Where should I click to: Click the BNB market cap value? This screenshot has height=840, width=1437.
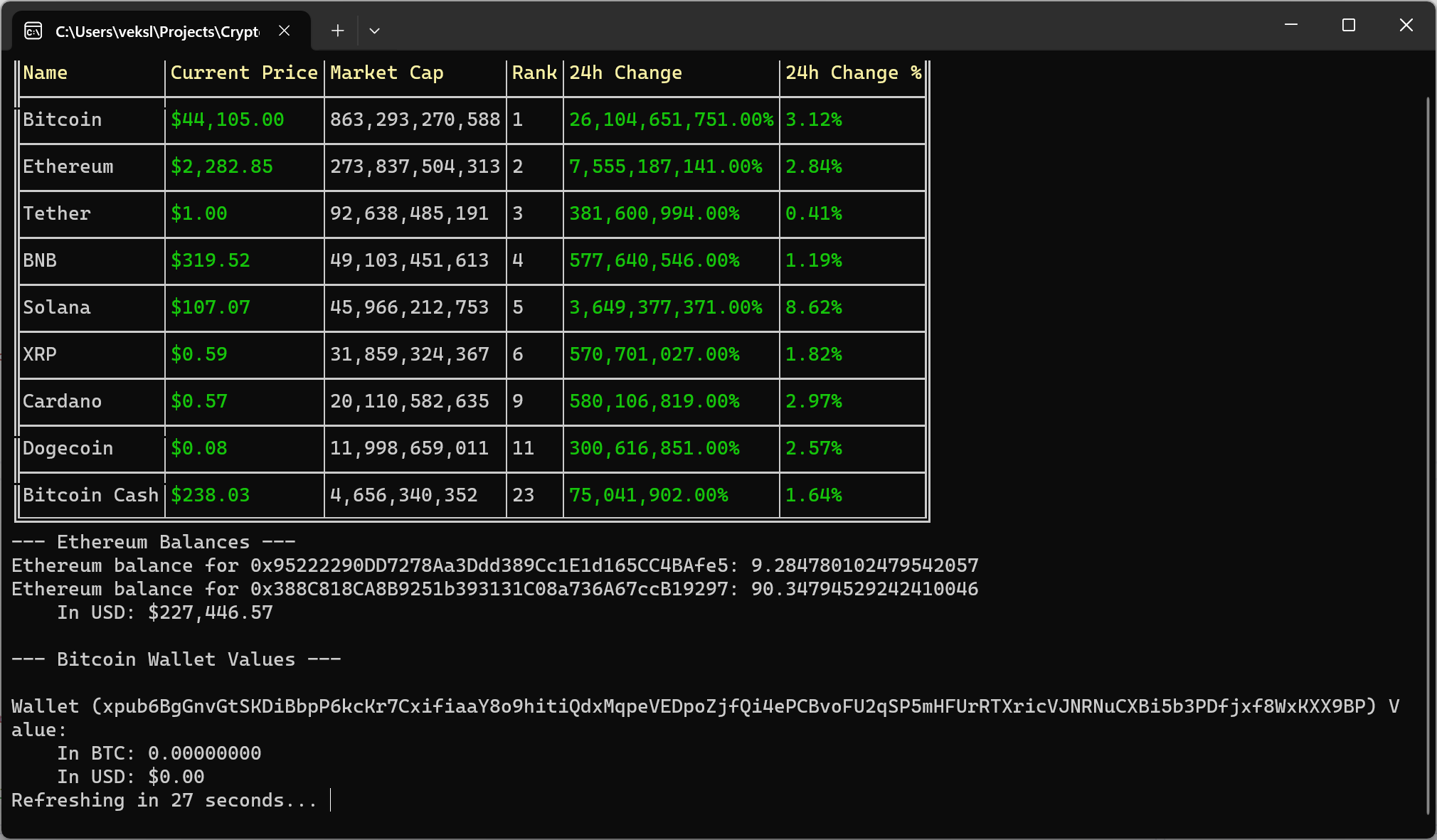(x=409, y=260)
